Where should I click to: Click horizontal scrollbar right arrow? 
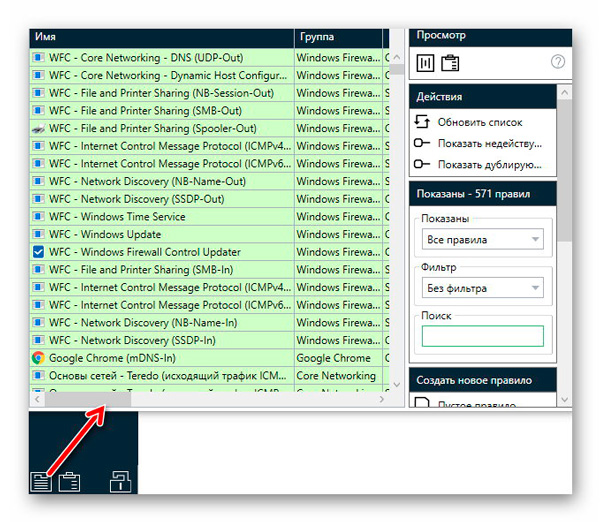pyautogui.click(x=382, y=399)
